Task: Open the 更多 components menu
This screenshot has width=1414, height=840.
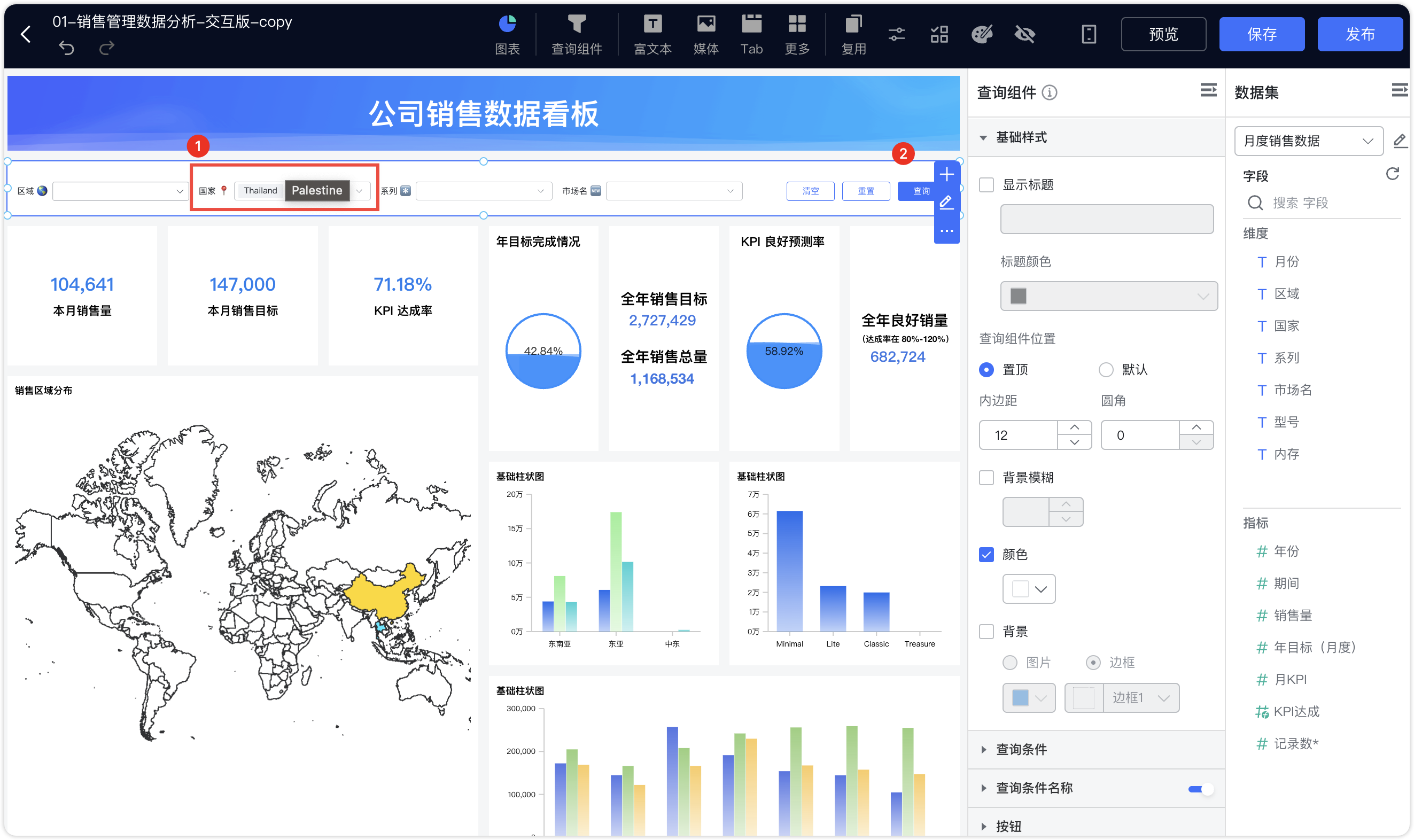Action: coord(797,35)
